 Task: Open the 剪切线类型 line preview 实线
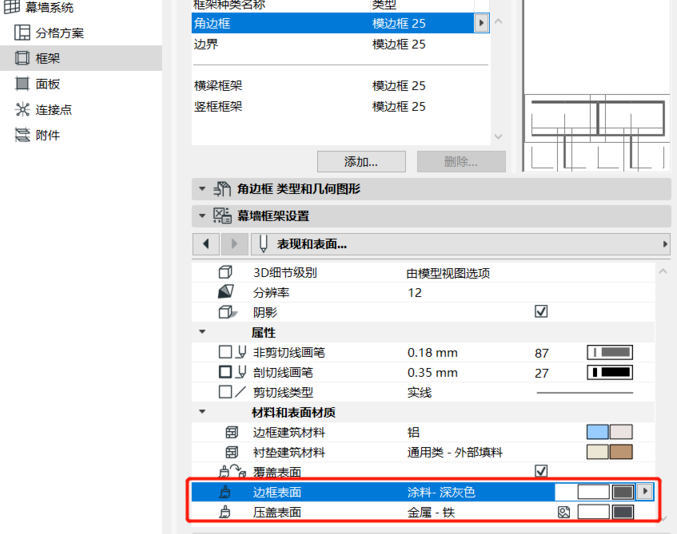585,392
